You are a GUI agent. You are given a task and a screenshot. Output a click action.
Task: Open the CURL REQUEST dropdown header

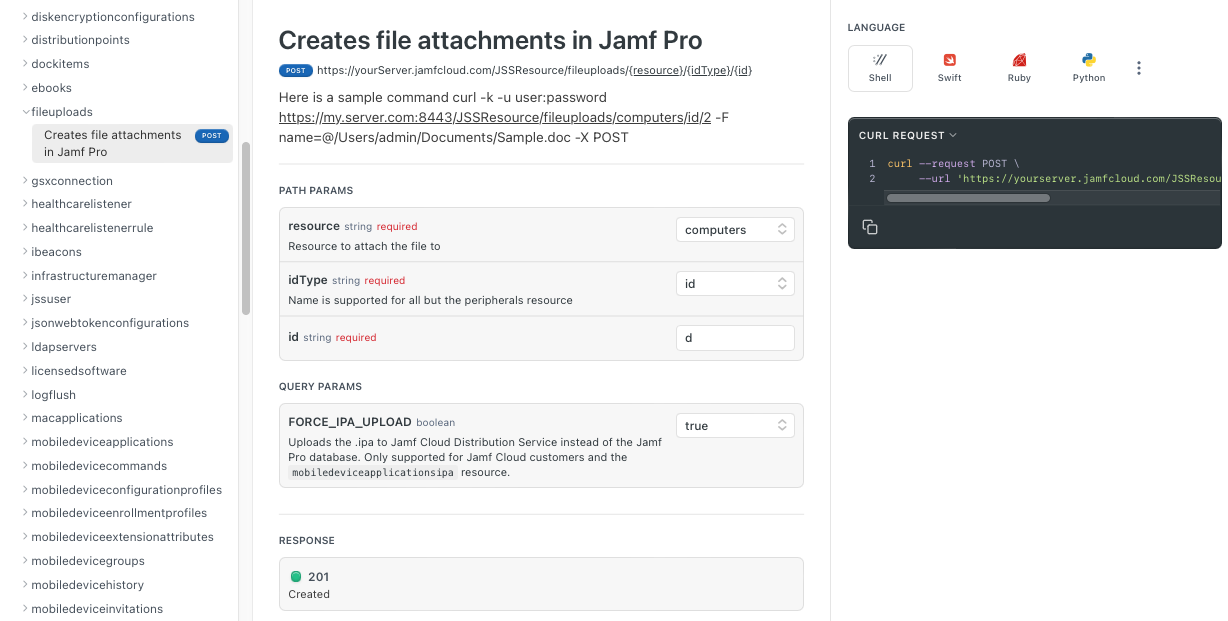point(908,135)
